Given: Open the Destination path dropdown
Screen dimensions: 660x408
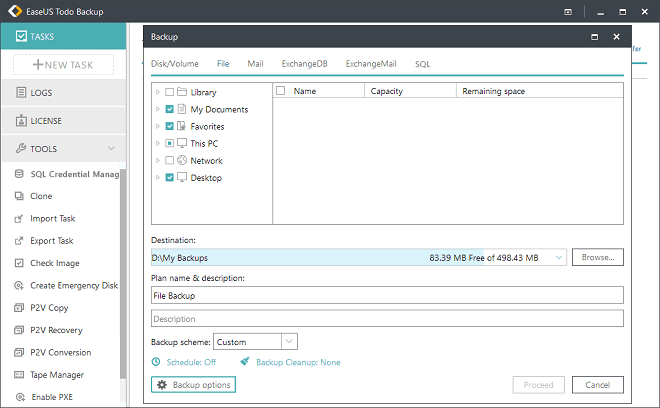Looking at the screenshot, I should (x=559, y=257).
